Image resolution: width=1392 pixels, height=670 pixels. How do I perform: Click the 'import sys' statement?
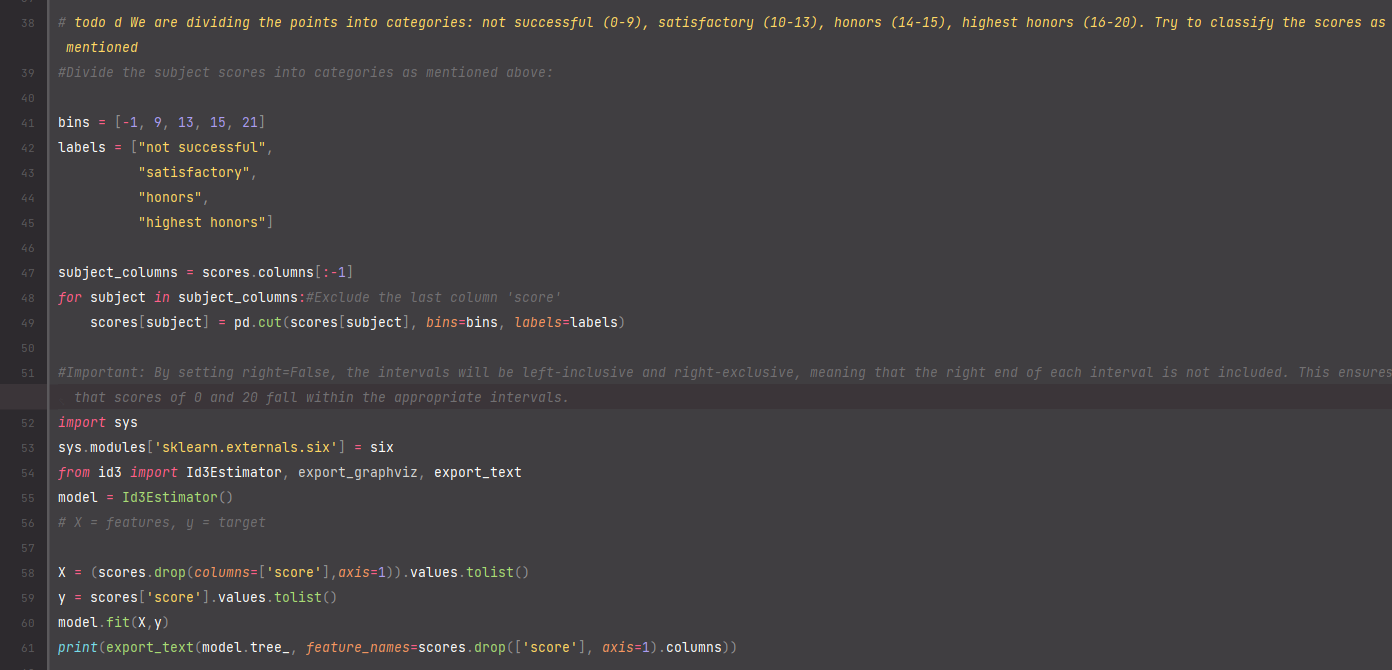click(98, 422)
